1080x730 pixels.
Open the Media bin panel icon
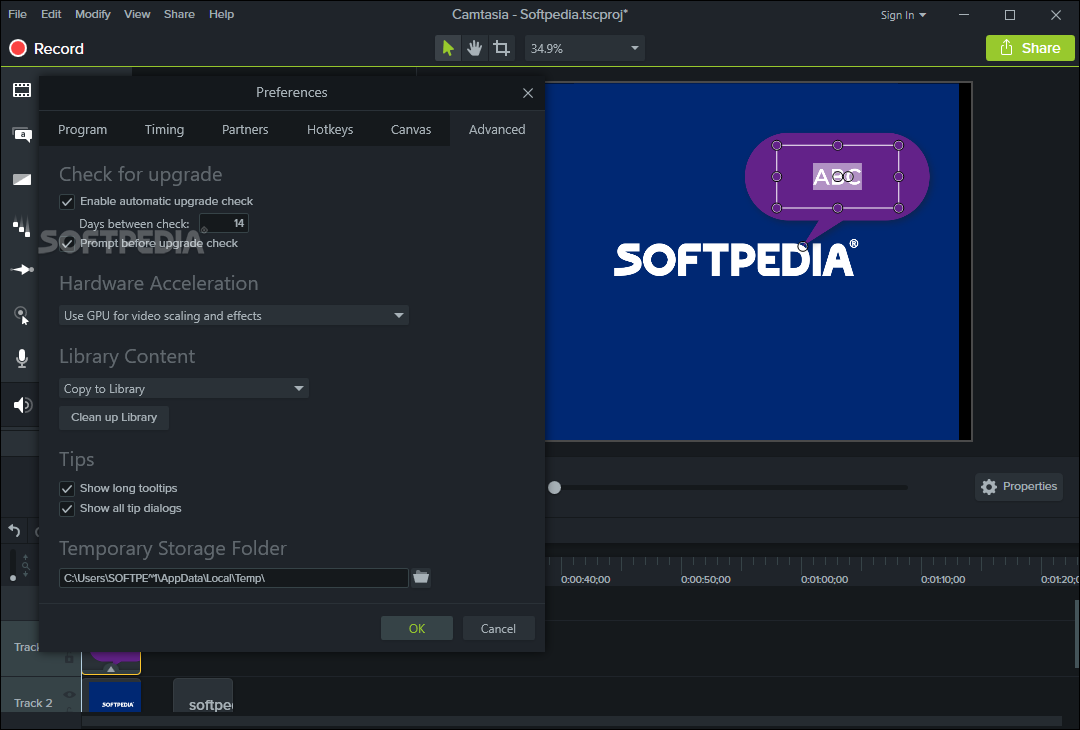(22, 90)
